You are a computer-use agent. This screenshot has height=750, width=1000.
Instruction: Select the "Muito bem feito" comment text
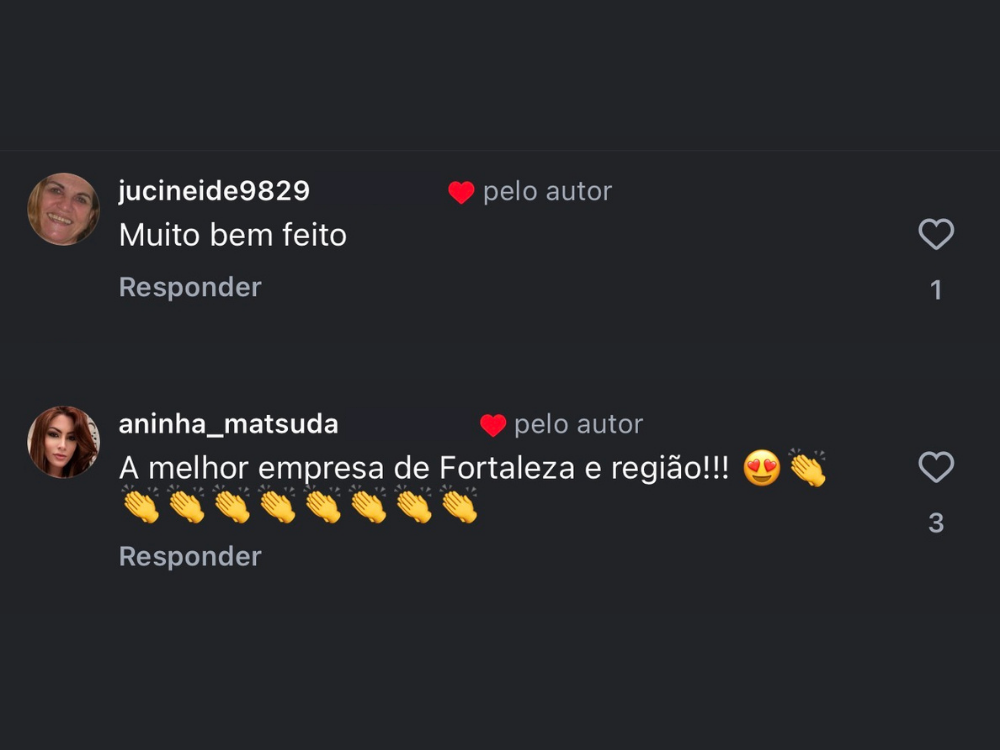point(233,235)
